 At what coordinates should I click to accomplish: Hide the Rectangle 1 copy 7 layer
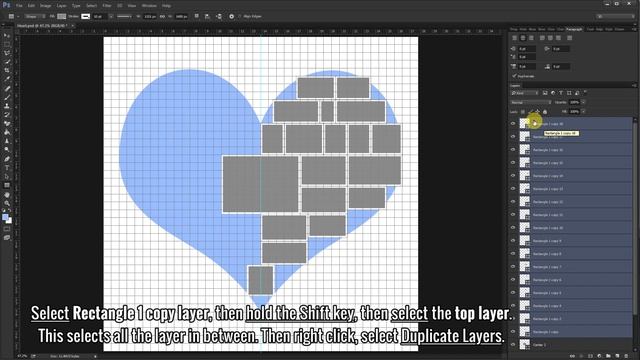point(513,267)
